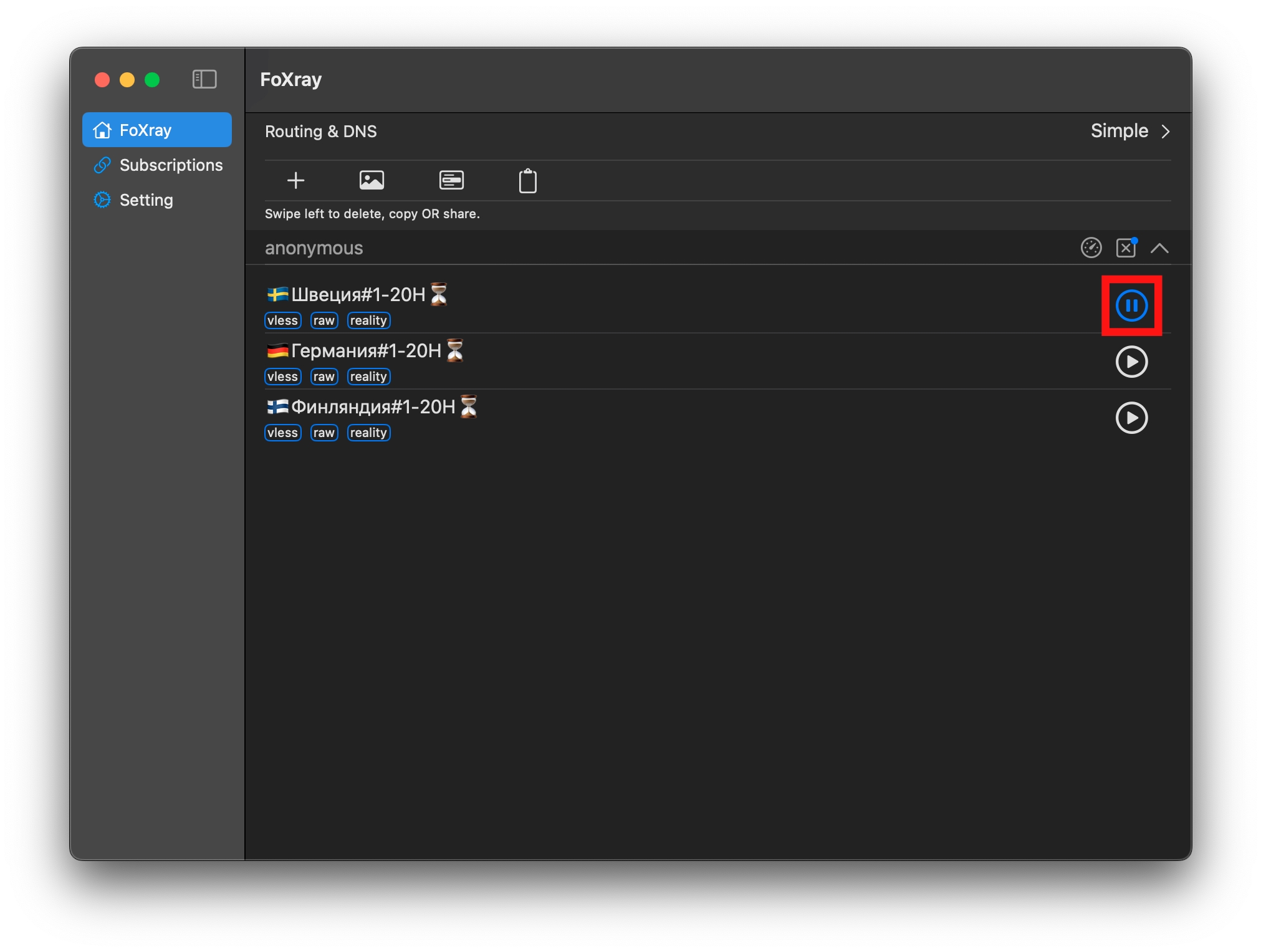Open the Routing & DNS row
The height and width of the screenshot is (952, 1261).
321,132
